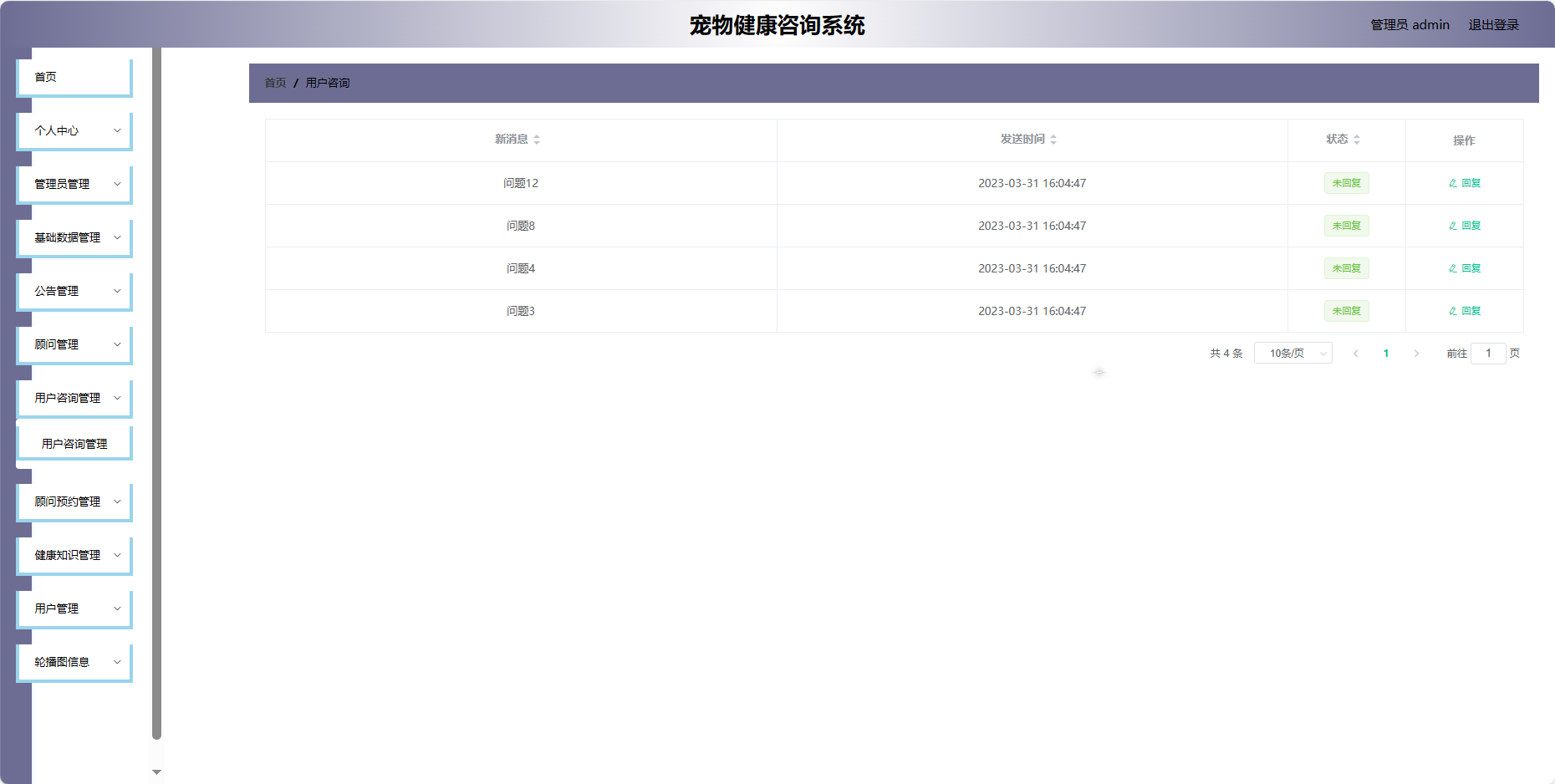Click 问题12's 2023-03-31 16:04:47 timestamp

click(1032, 183)
